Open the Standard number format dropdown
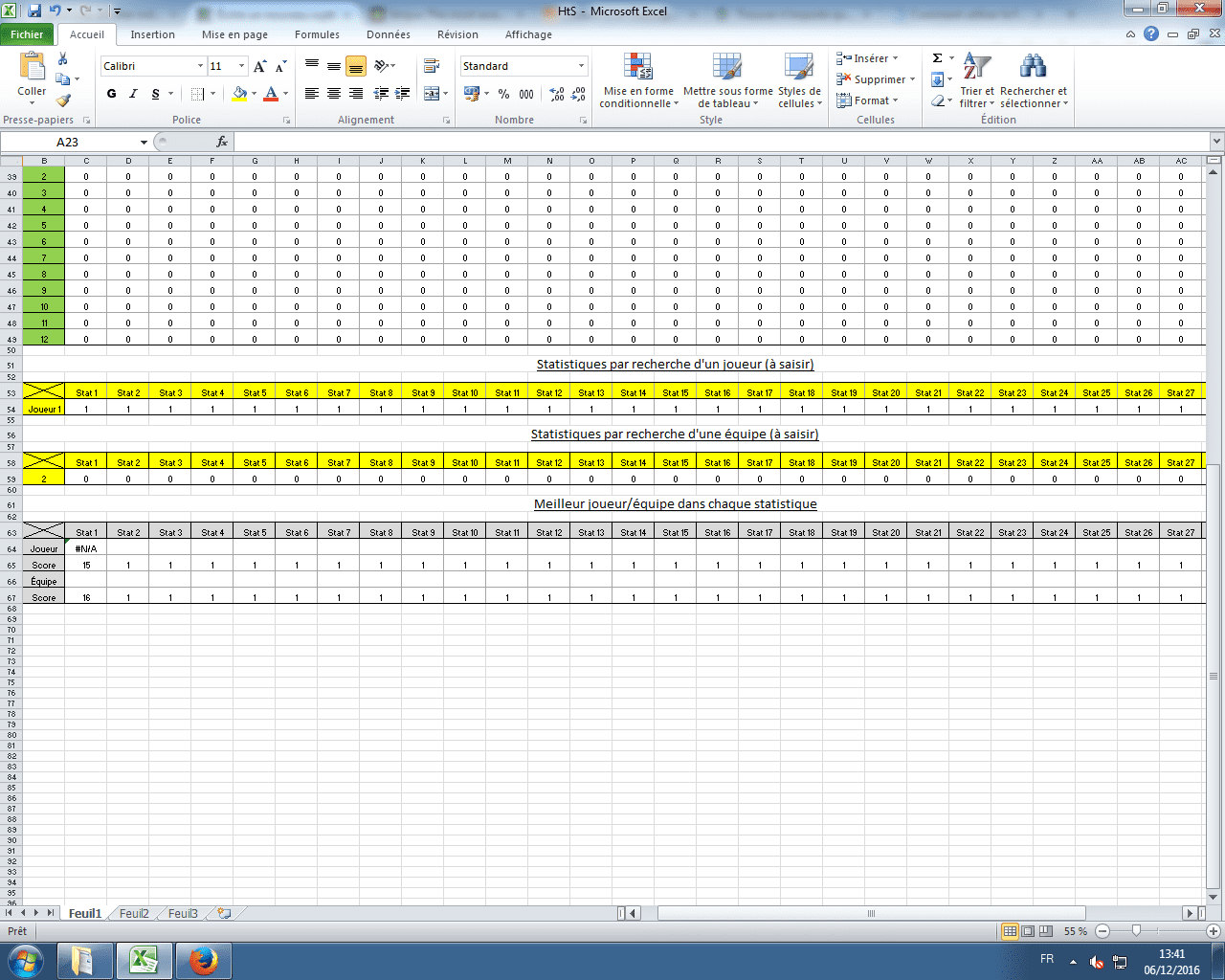This screenshot has width=1225, height=980. tap(581, 66)
